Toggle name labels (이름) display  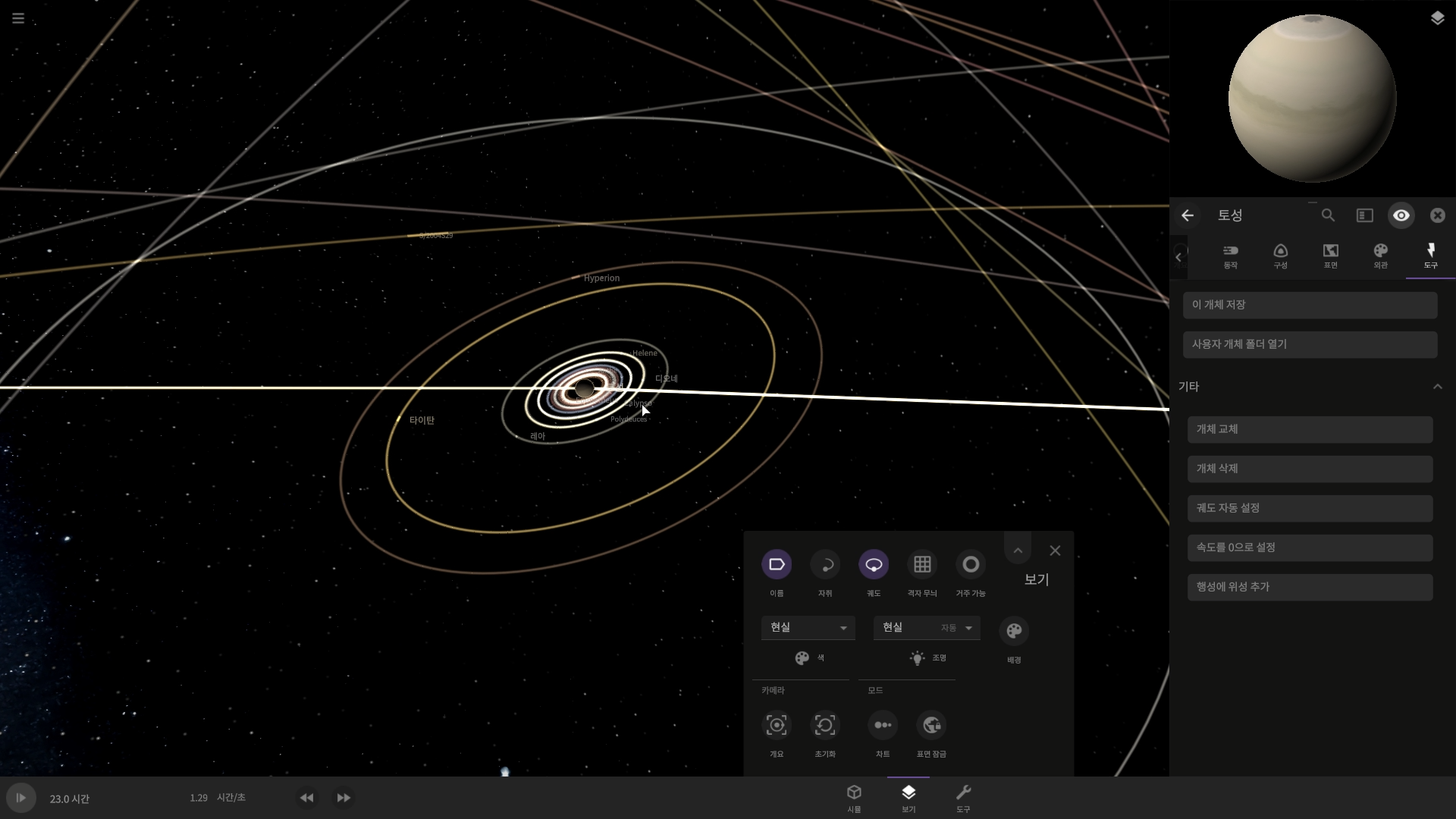(x=777, y=565)
